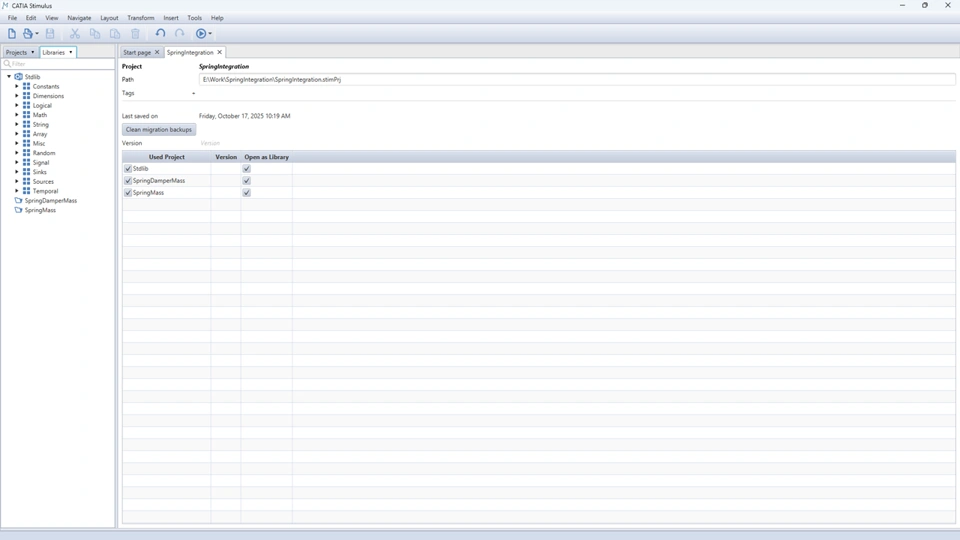
Task: Click the Copy toolbar icon
Action: (95, 34)
